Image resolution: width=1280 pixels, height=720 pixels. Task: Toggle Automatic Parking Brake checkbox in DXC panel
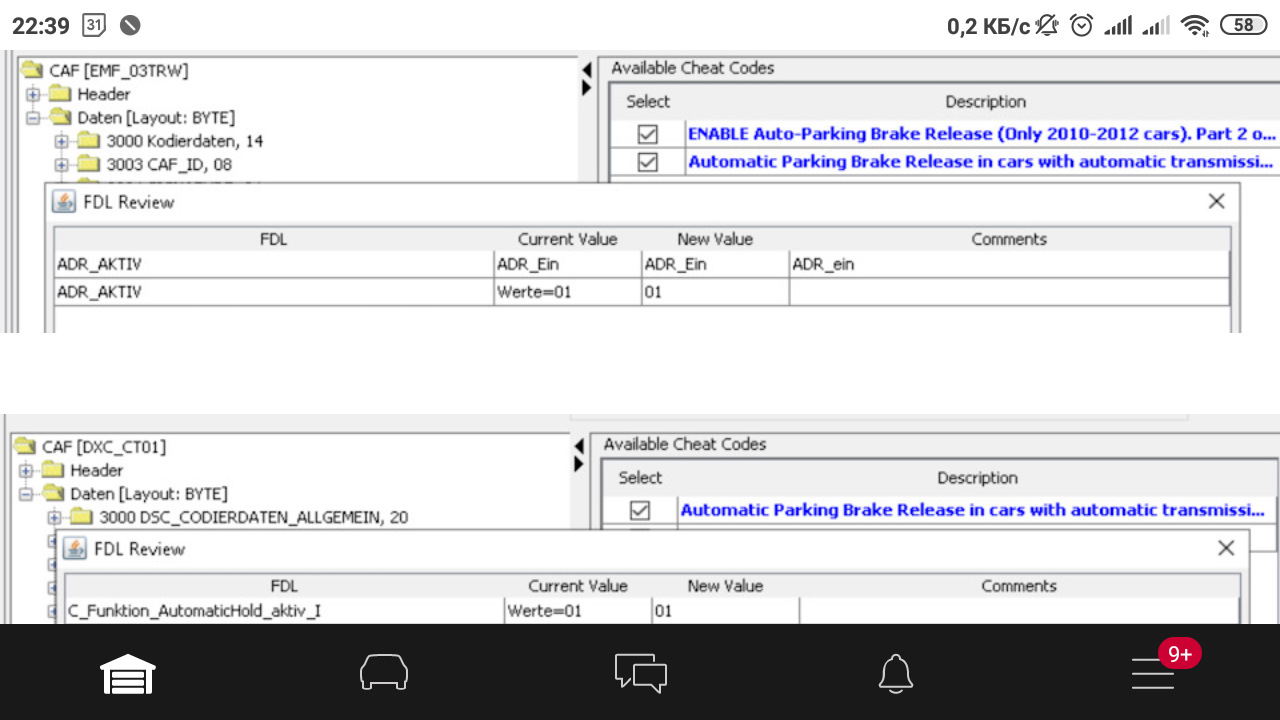tap(640, 510)
